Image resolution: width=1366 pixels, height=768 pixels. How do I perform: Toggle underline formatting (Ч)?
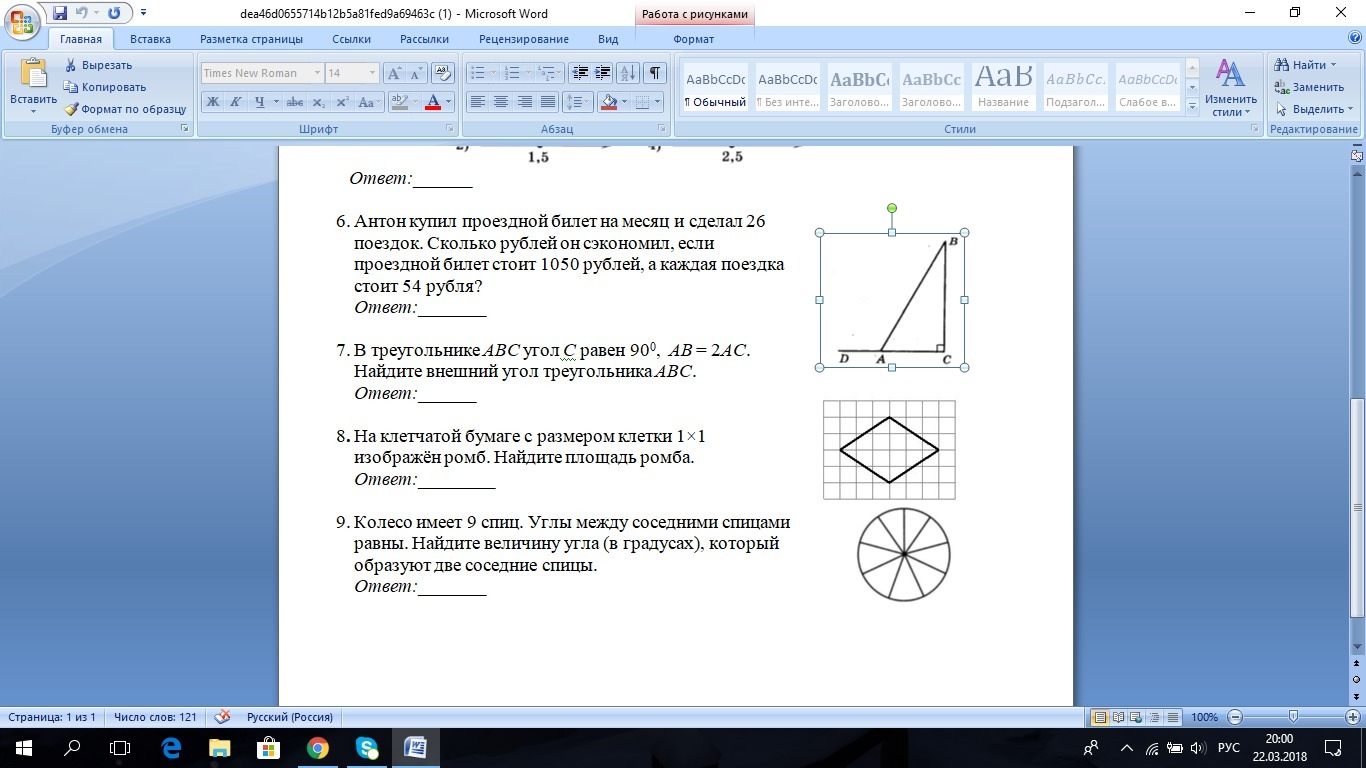pos(260,102)
